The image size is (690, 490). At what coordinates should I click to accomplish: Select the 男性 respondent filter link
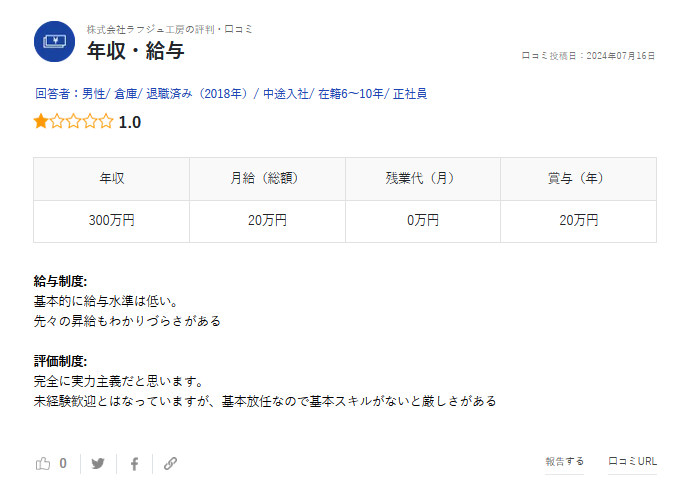tap(93, 94)
